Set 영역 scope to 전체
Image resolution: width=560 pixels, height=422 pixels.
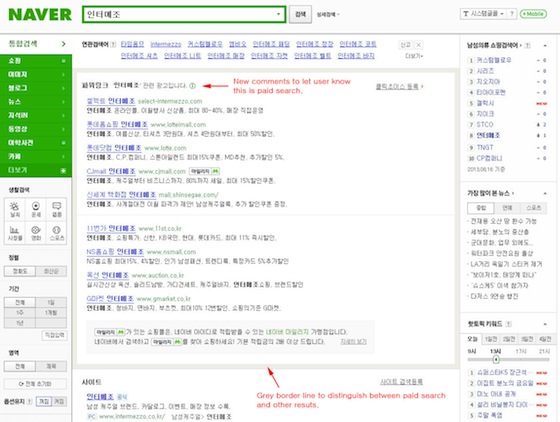[20, 366]
